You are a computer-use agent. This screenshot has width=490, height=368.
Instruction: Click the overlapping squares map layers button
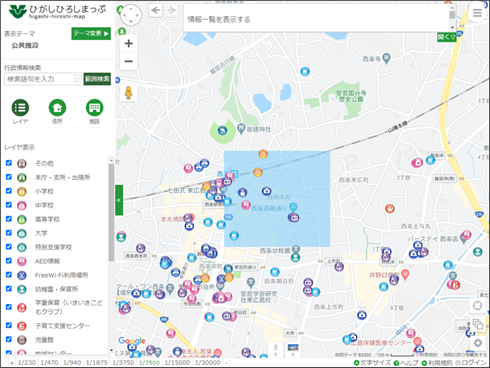coord(478,324)
